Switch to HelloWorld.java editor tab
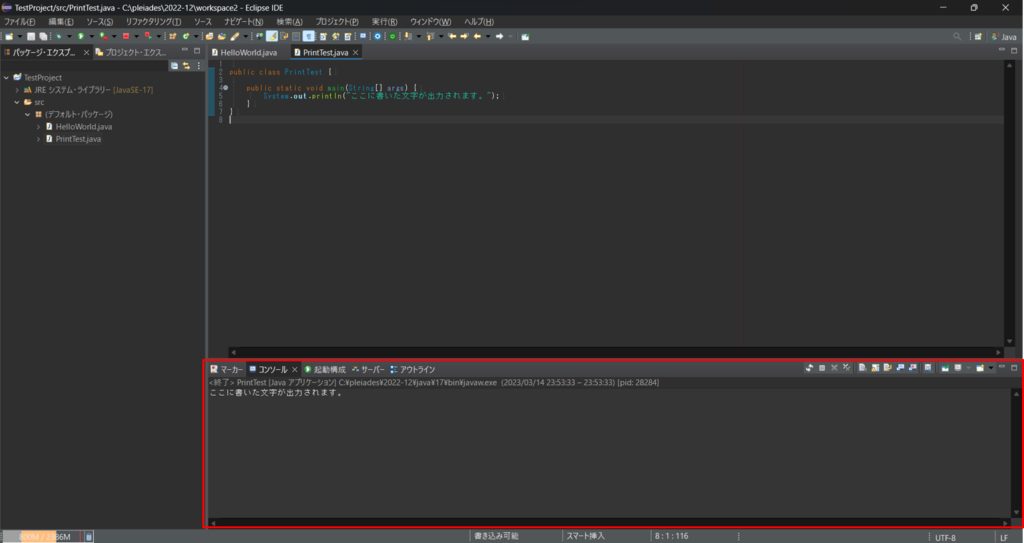 [247, 52]
